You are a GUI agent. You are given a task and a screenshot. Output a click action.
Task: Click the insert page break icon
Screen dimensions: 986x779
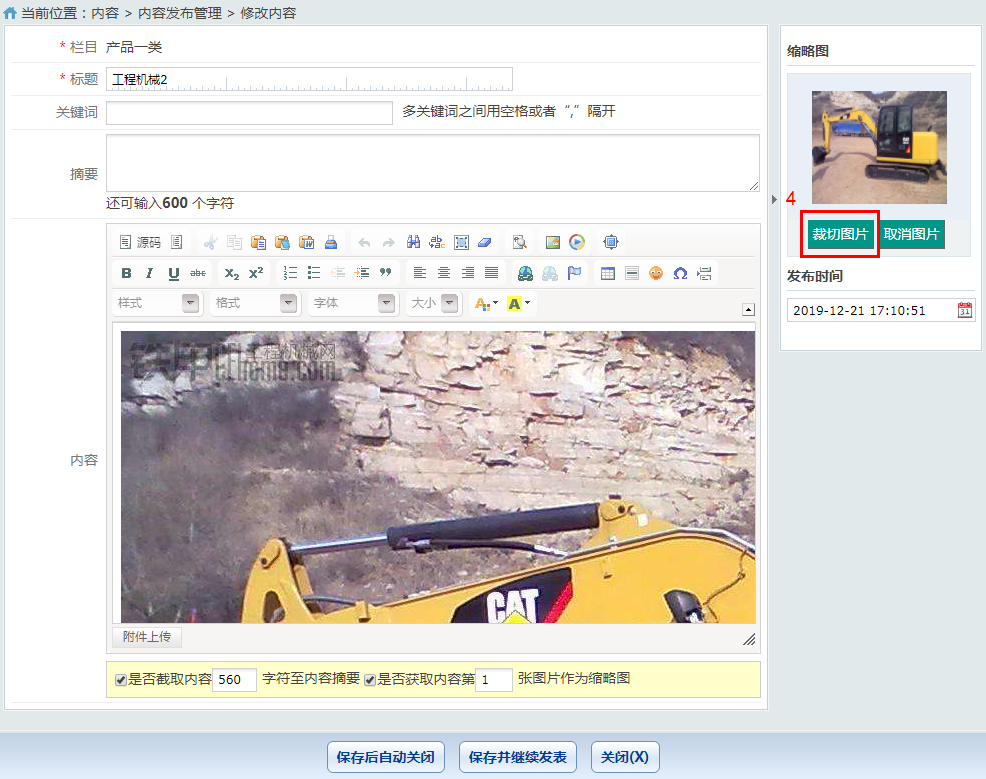point(704,273)
